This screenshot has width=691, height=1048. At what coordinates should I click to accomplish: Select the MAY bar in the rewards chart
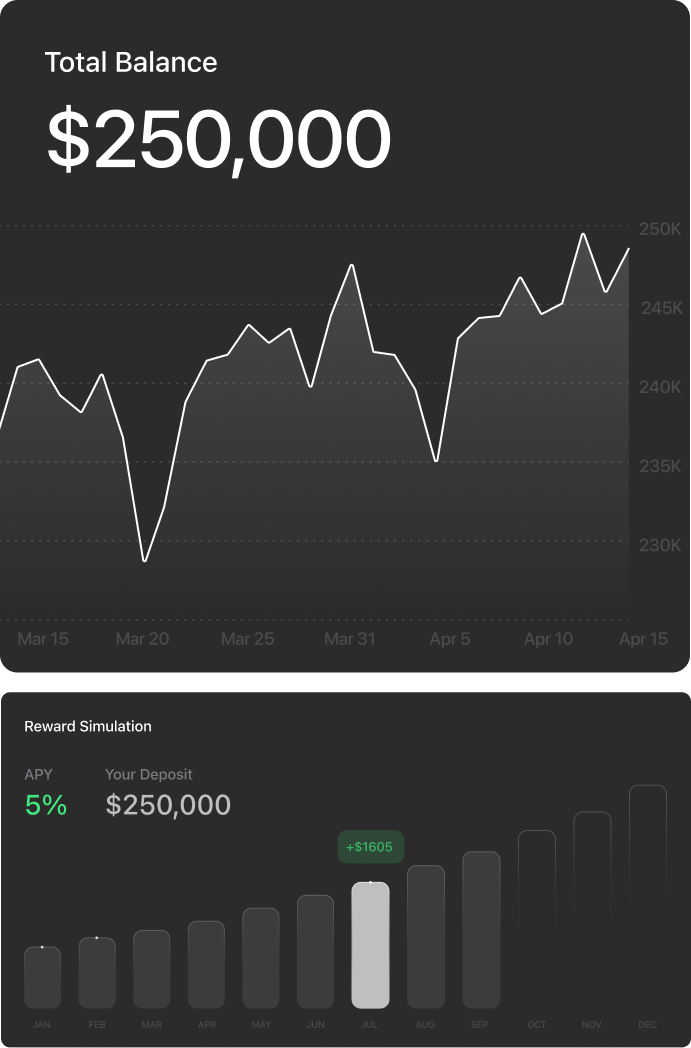261,957
